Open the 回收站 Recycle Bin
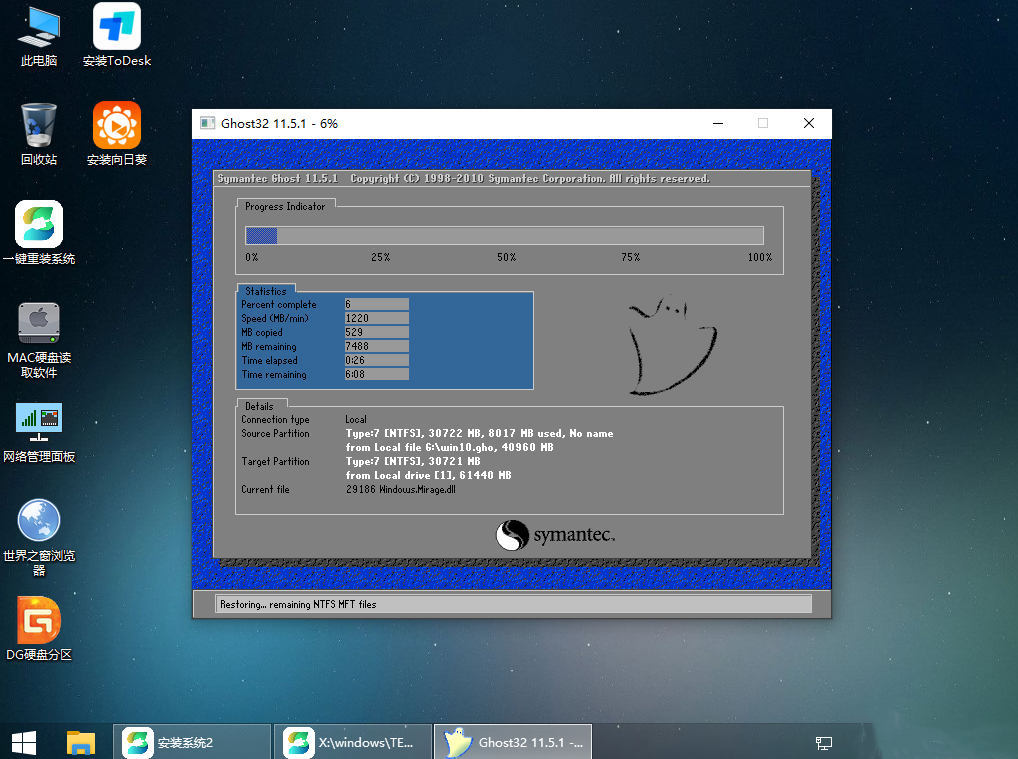The height and width of the screenshot is (759, 1018). 37,125
